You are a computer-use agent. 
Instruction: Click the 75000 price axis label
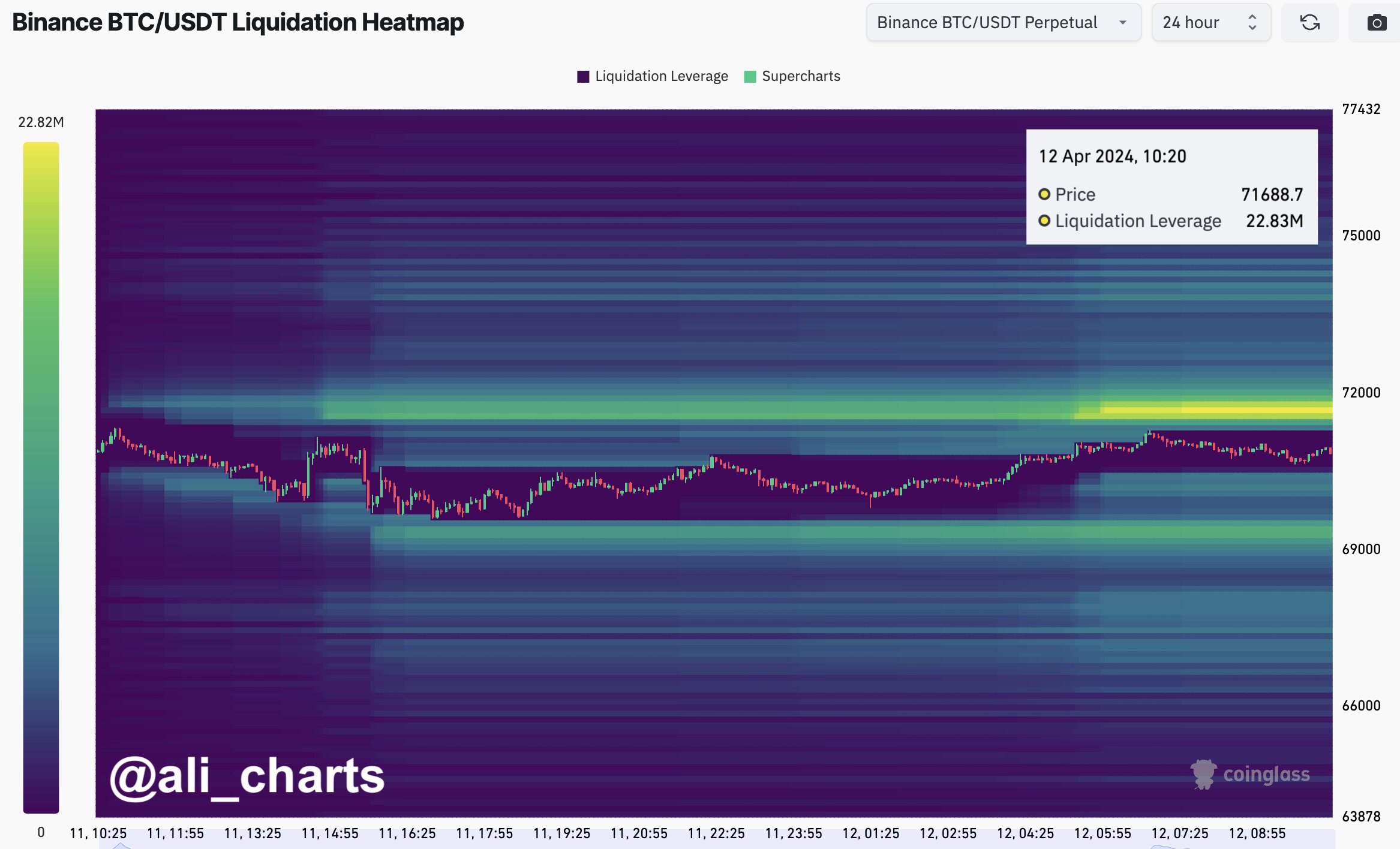point(1361,236)
